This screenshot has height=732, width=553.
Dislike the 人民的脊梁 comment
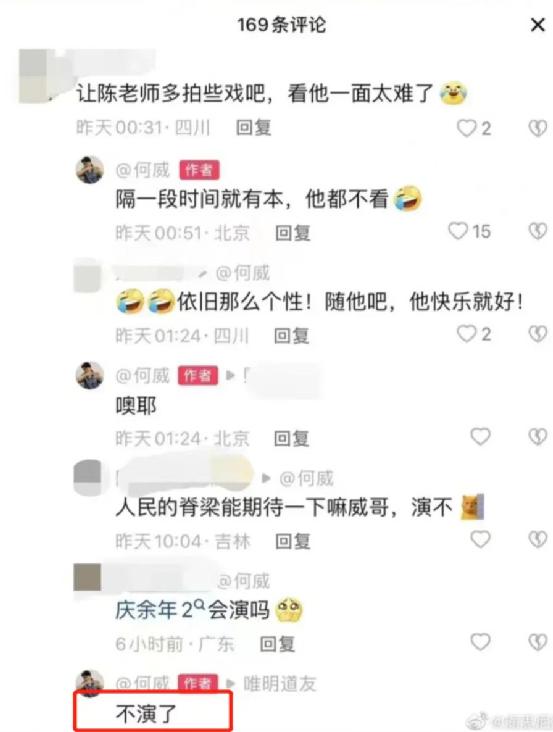537,540
